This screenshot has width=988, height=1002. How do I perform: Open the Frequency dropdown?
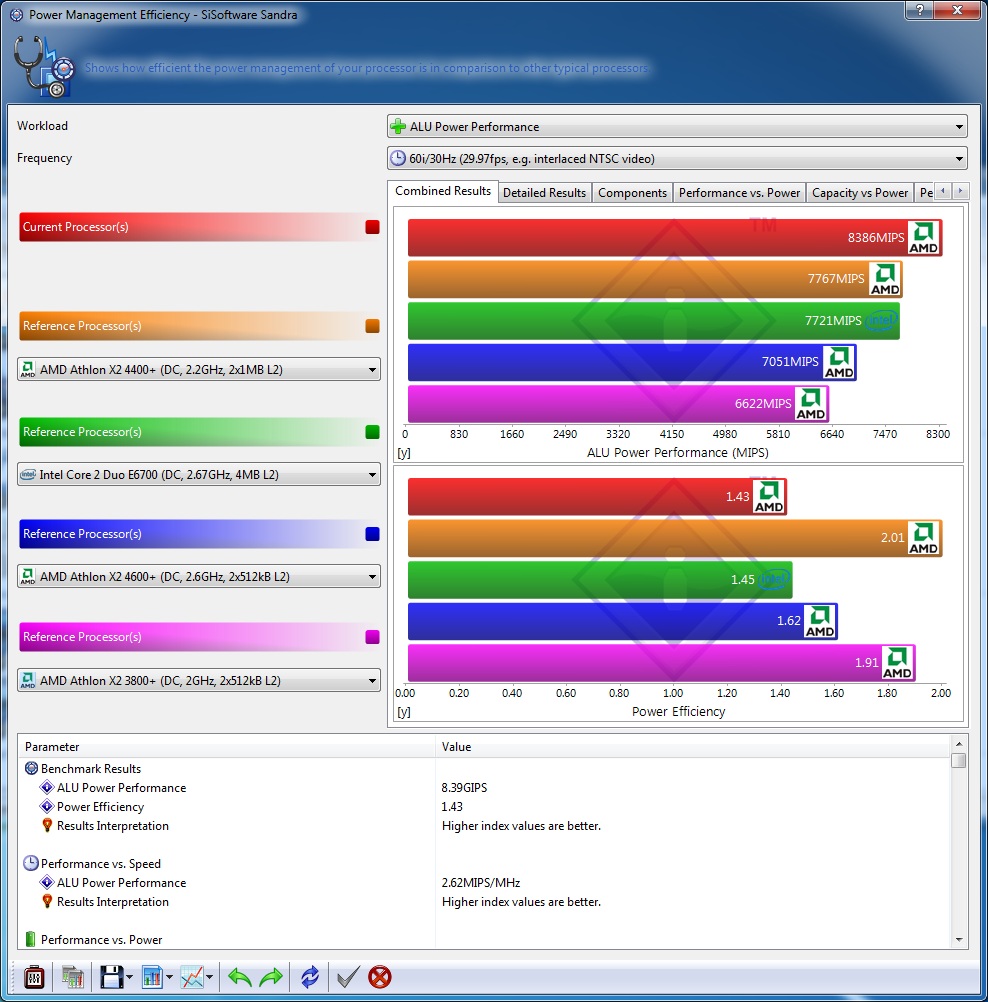[677, 158]
